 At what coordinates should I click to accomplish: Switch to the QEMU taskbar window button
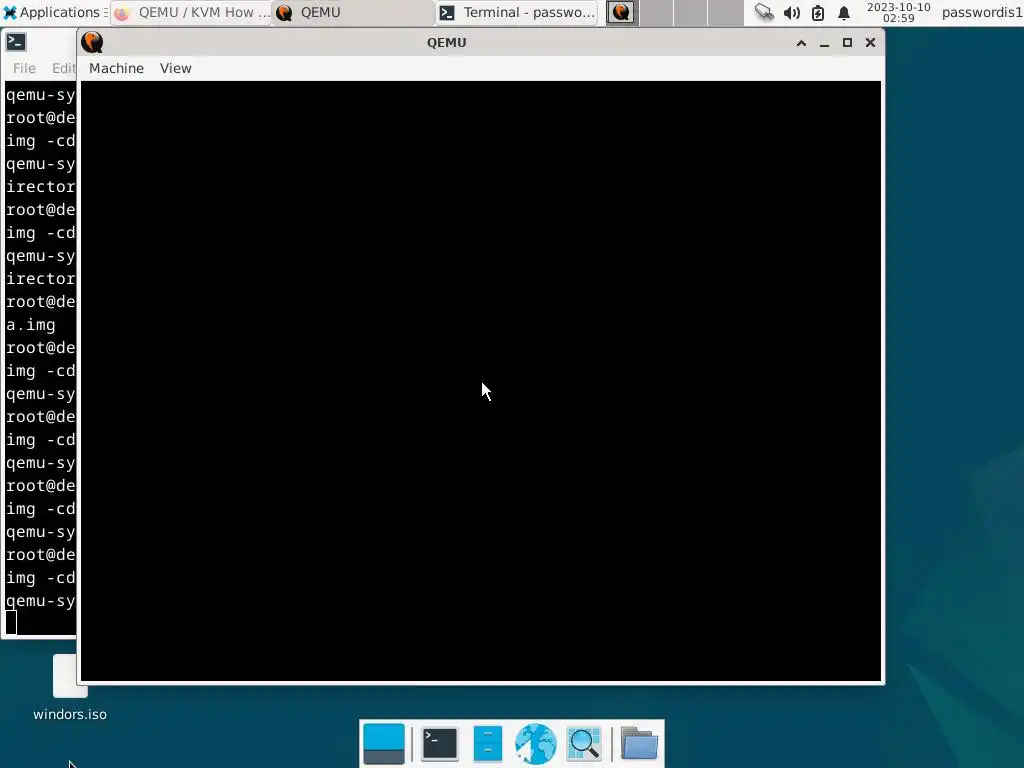[353, 12]
